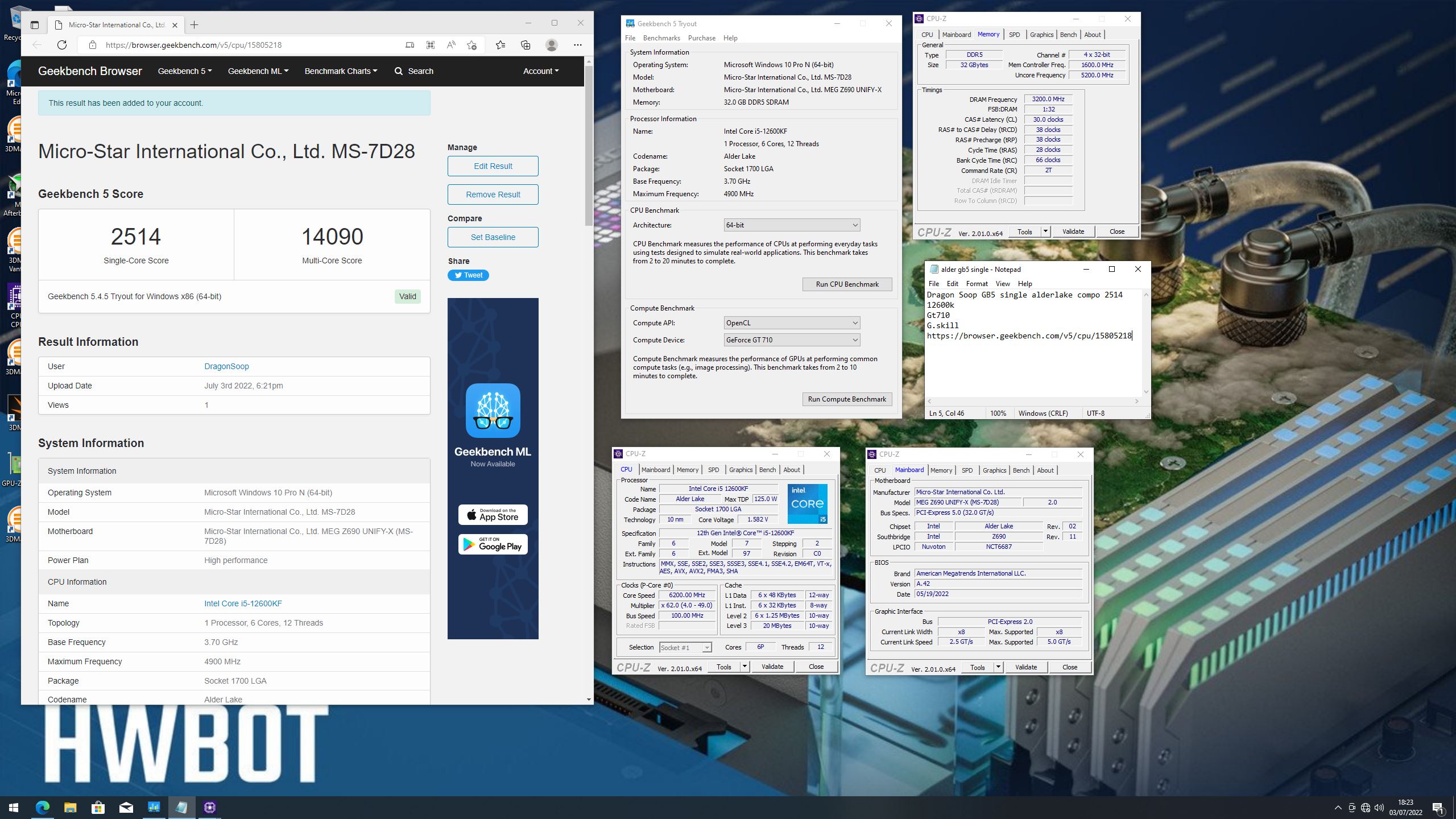Click Notepad's vertical scrollbar down arrow
This screenshot has height=819, width=1456.
pos(1145,392)
